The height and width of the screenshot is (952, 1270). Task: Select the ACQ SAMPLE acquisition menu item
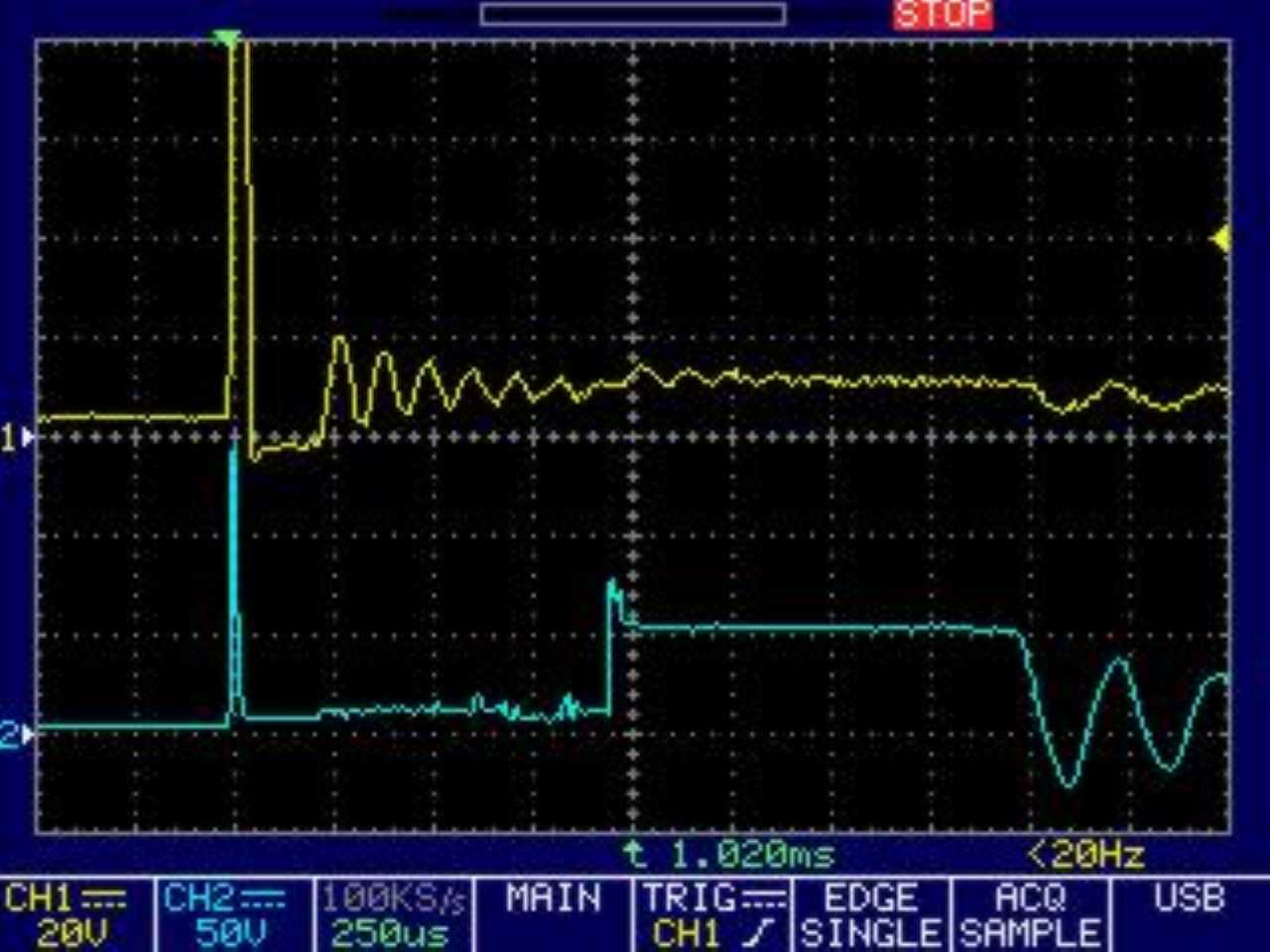(x=1030, y=915)
